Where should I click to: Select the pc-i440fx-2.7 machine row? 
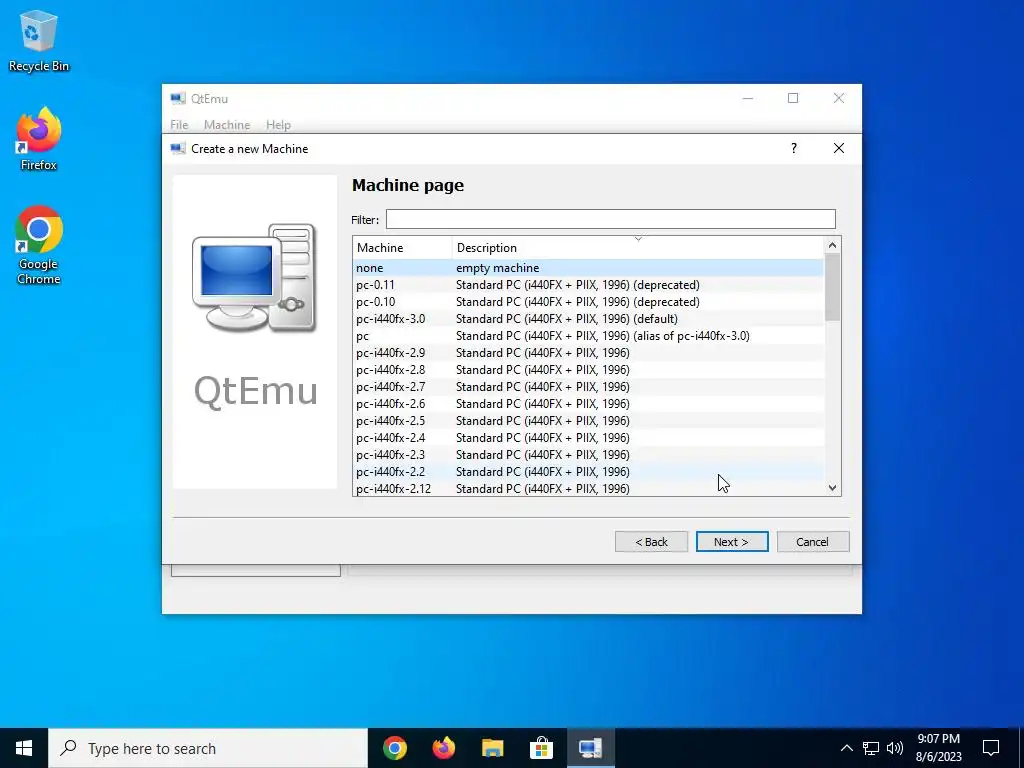tap(588, 387)
